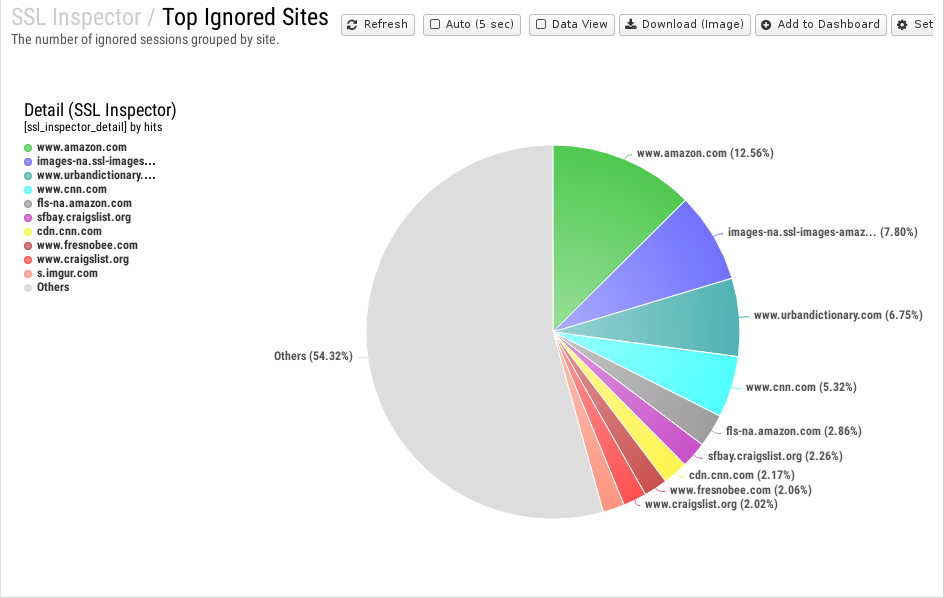Click the Detail (SSL Inspector) chart title
The width and height of the screenshot is (944, 598).
pyautogui.click(x=100, y=110)
